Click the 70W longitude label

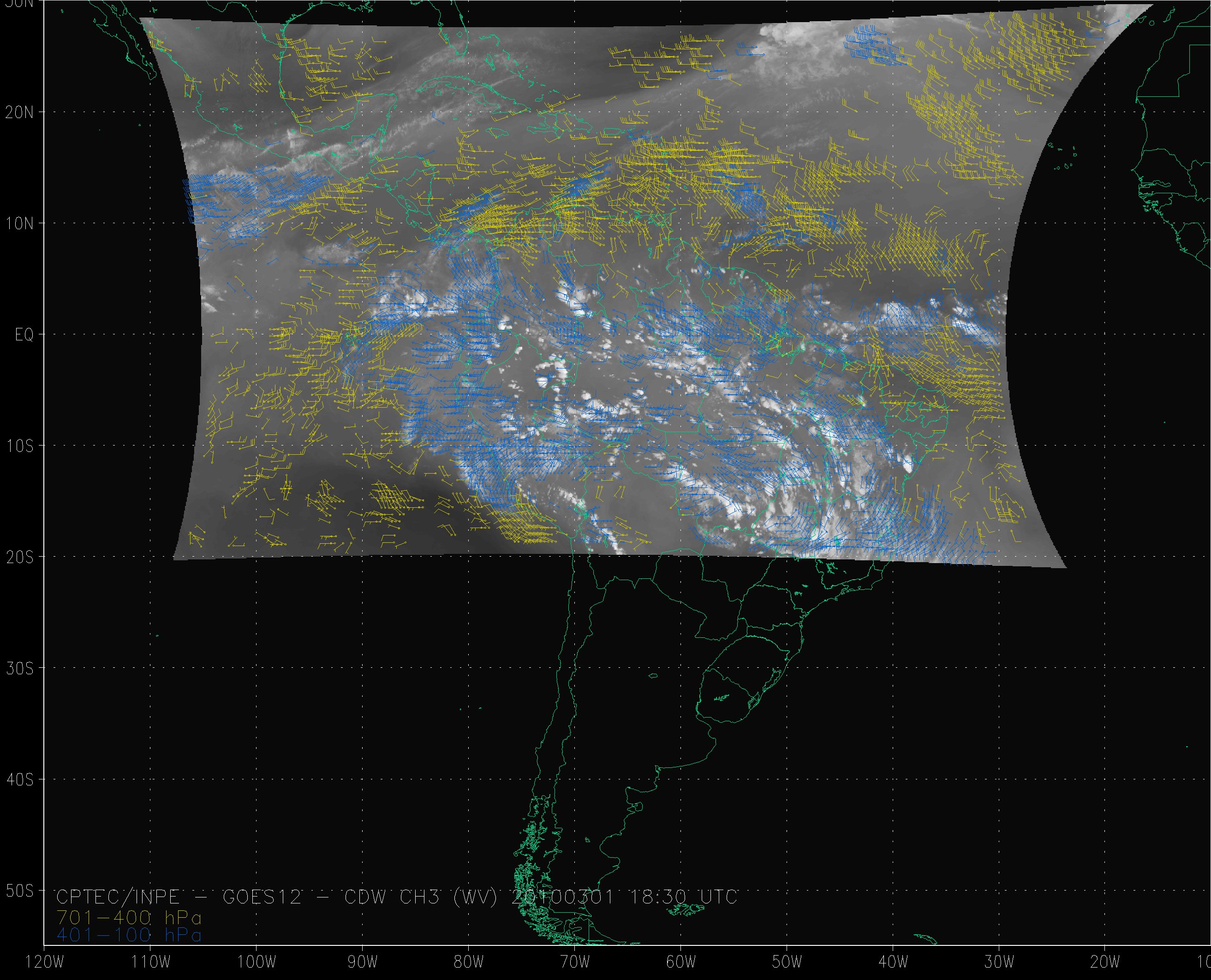tap(575, 962)
